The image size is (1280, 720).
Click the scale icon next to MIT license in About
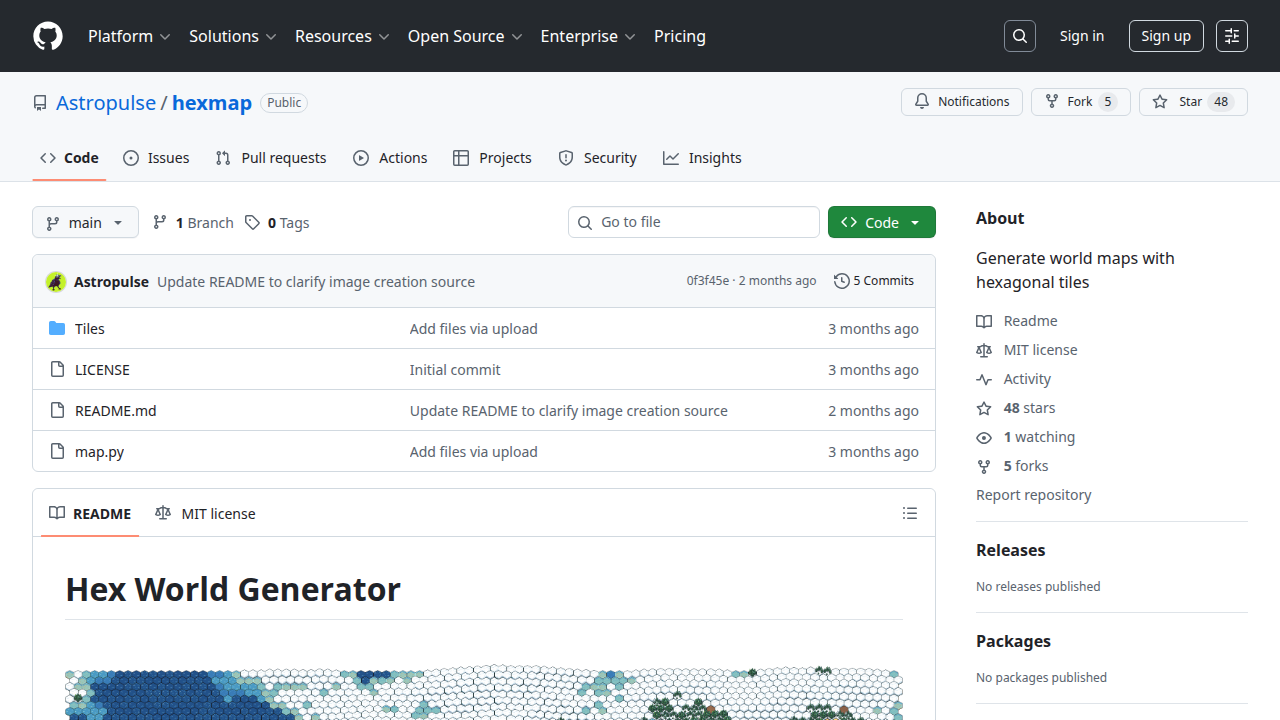coord(984,350)
